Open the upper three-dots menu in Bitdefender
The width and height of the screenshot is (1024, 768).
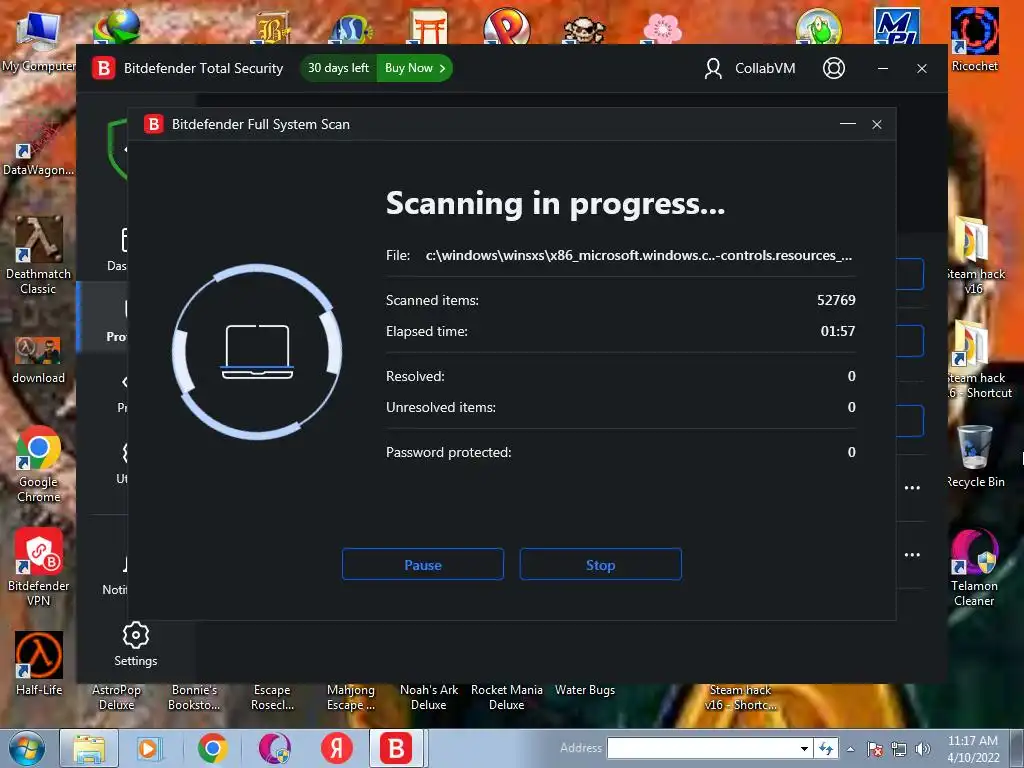(912, 488)
